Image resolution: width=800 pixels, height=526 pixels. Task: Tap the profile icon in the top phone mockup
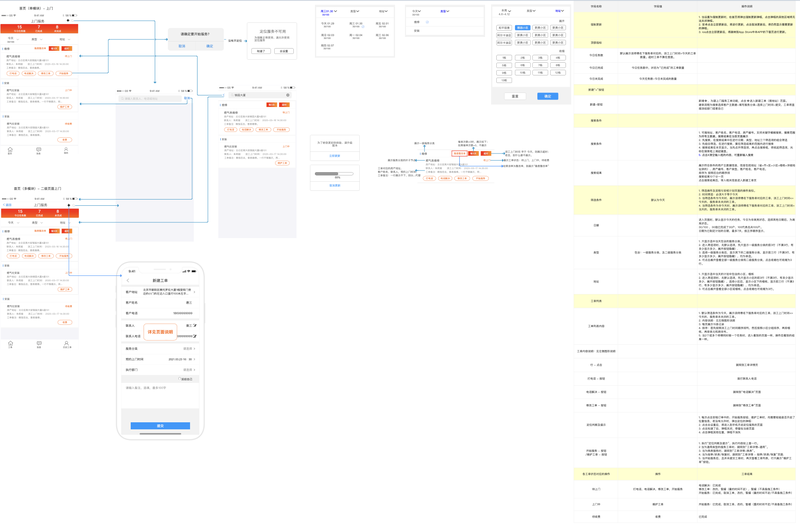tap(66, 150)
